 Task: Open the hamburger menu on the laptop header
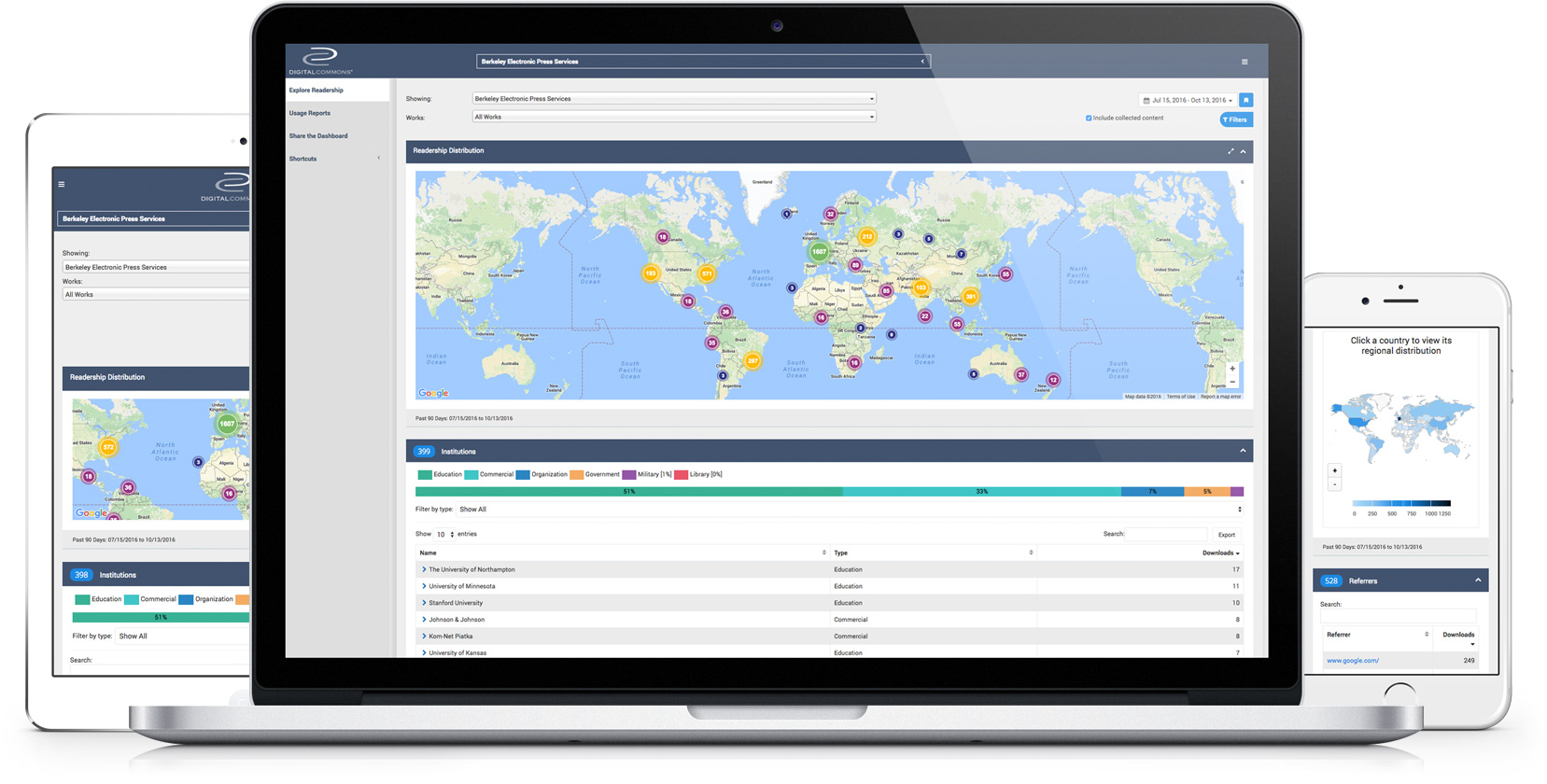click(x=1244, y=63)
